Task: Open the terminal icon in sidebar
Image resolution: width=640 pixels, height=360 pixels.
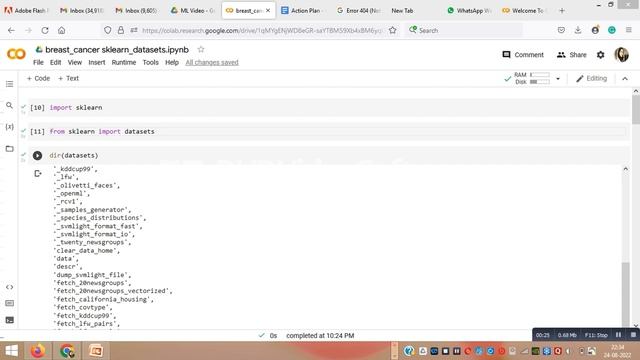Action: [9, 320]
